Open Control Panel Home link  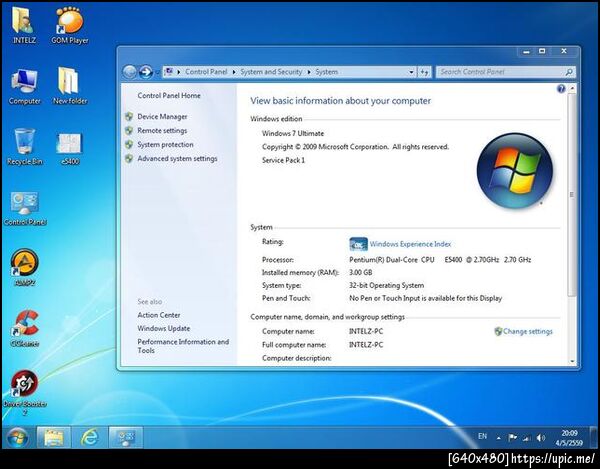pyautogui.click(x=169, y=96)
